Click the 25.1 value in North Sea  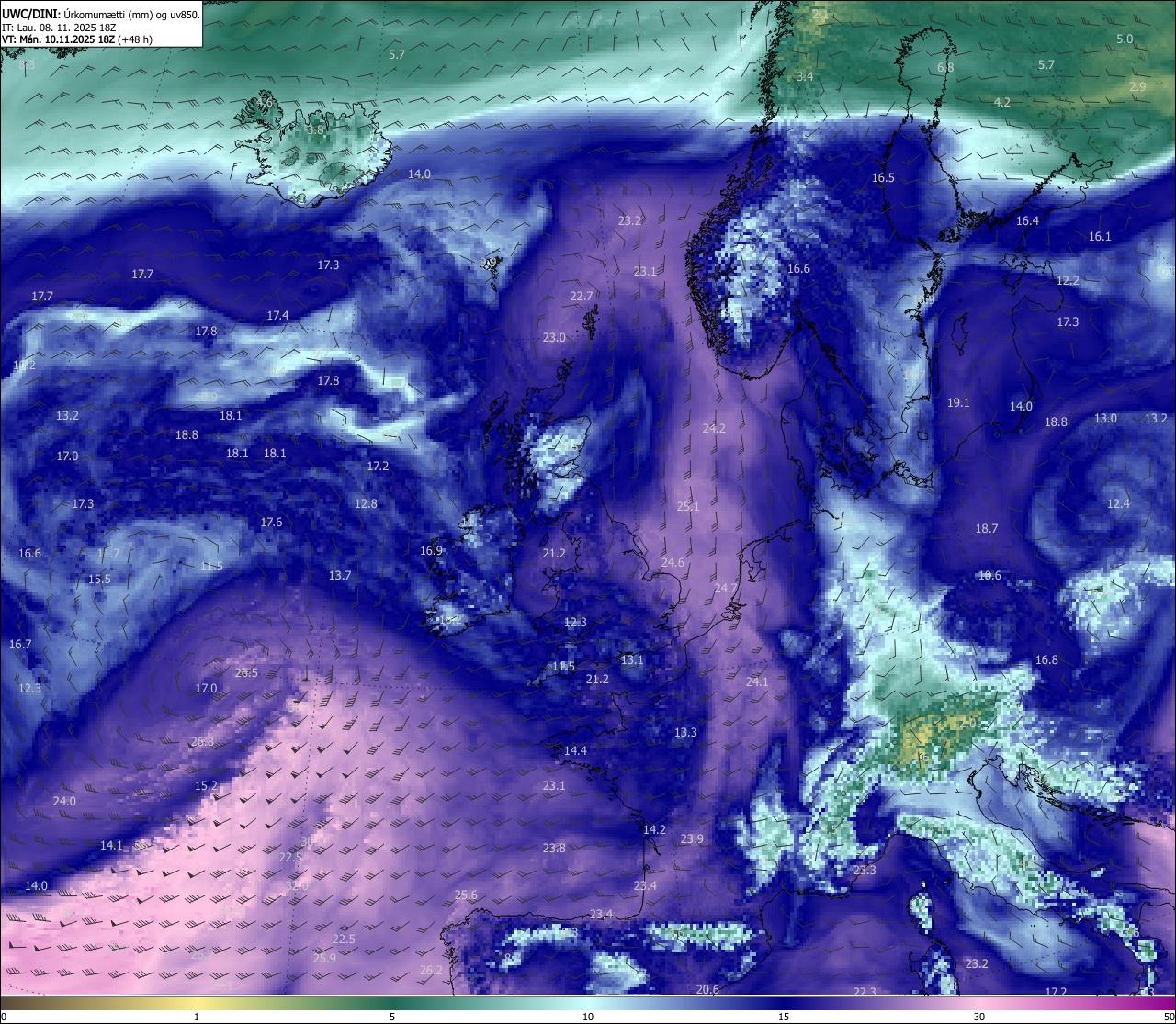tap(688, 507)
